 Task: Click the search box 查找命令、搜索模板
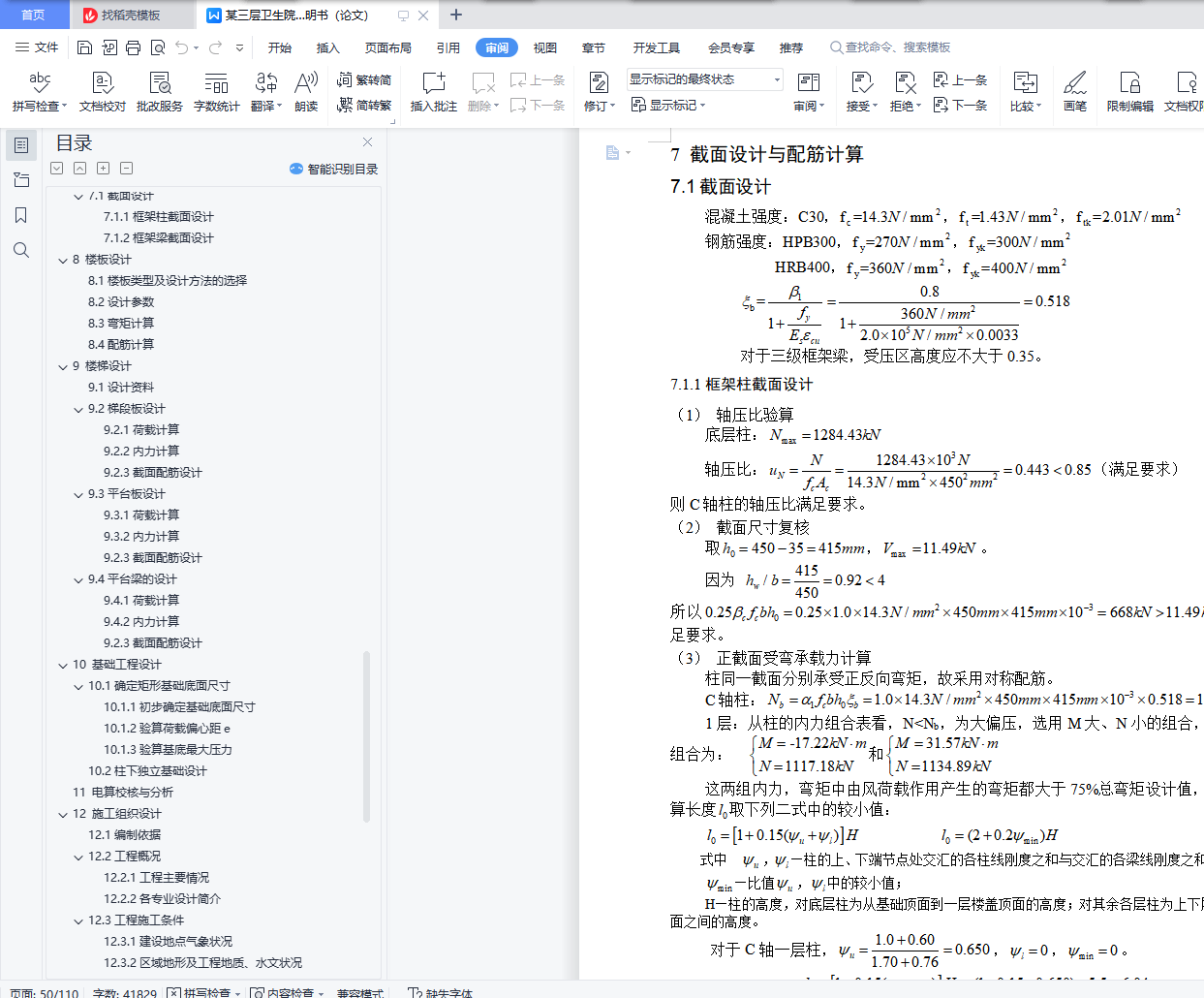click(890, 47)
